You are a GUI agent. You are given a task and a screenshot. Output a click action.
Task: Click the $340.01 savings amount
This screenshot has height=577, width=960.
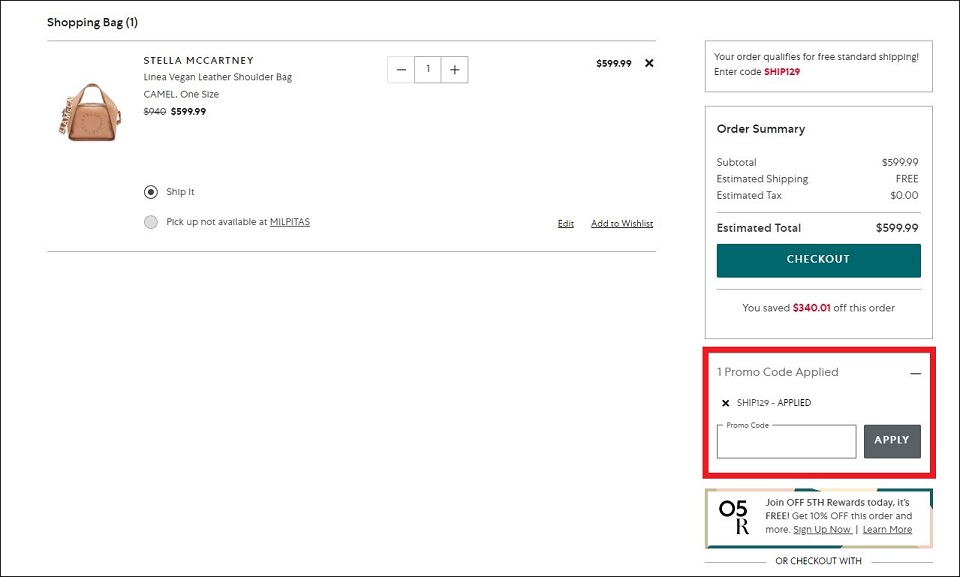pyautogui.click(x=811, y=308)
